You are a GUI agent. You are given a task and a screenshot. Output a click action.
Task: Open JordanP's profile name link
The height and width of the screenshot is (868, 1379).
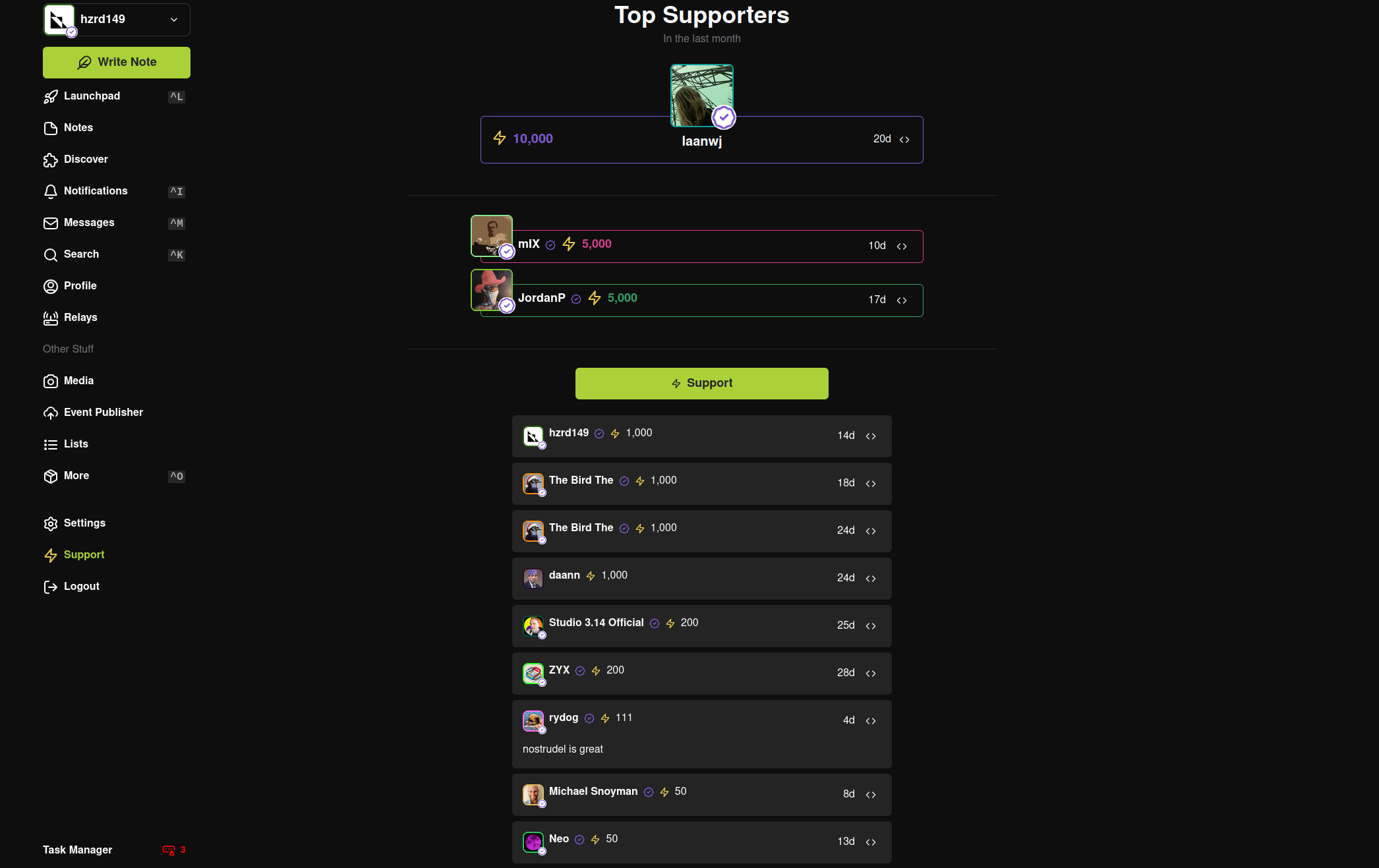[542, 298]
